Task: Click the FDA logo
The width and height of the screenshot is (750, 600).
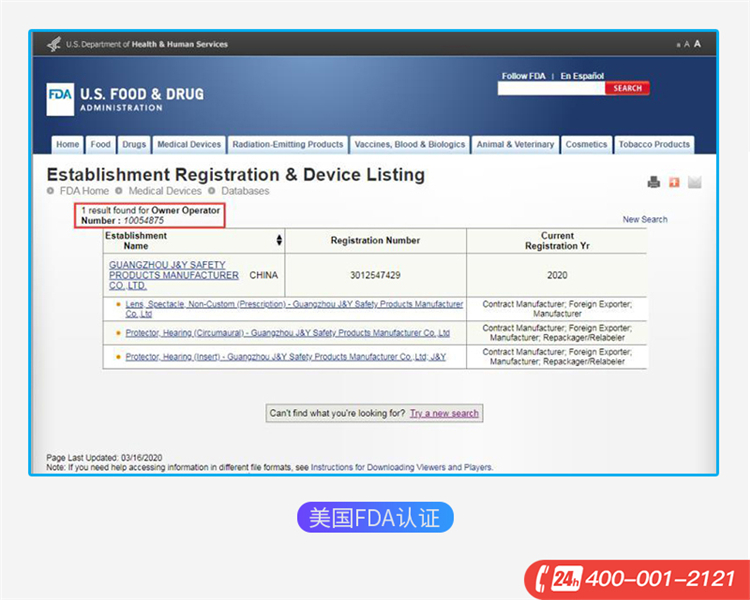Action: pyautogui.click(x=60, y=100)
